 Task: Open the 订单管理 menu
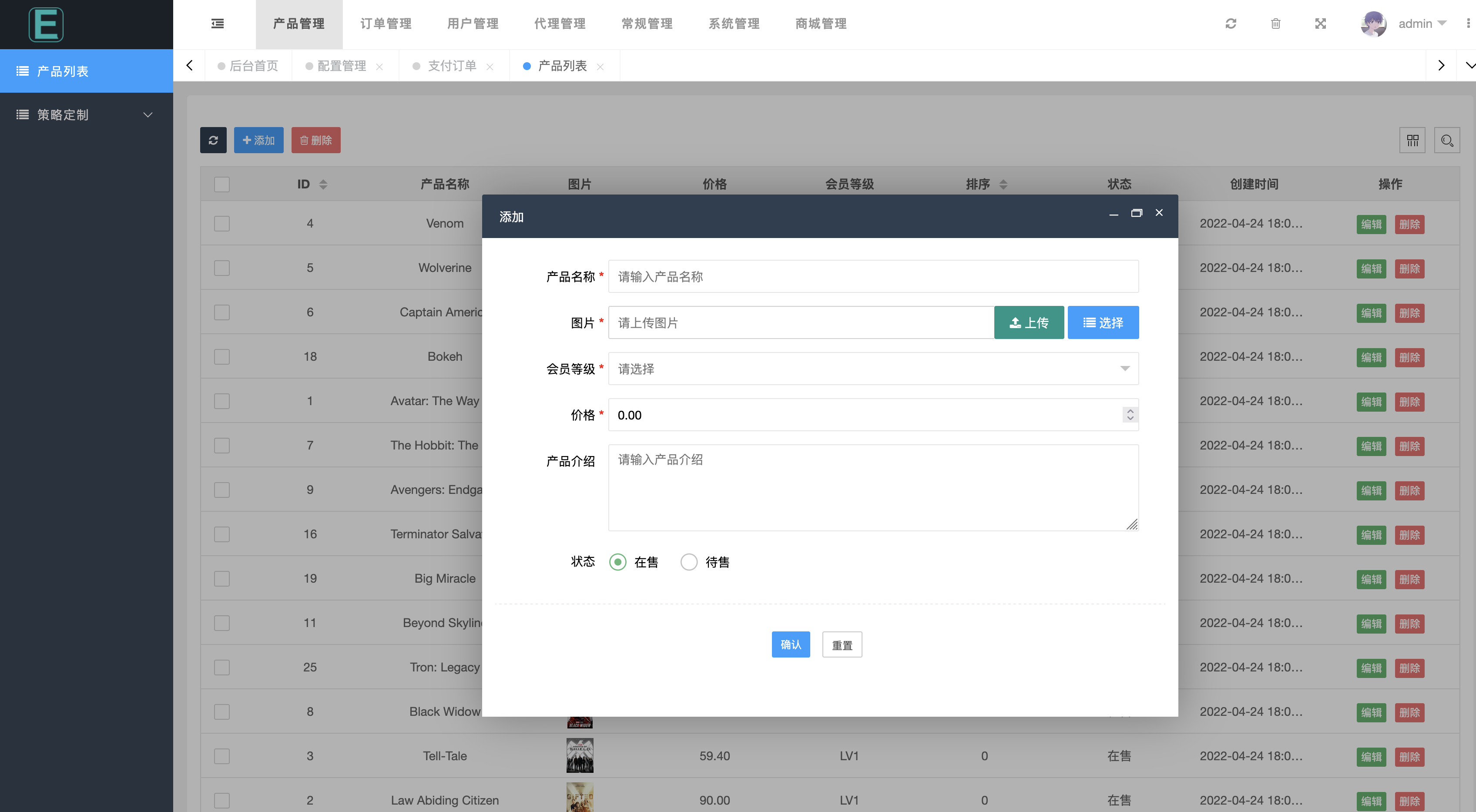(x=386, y=23)
